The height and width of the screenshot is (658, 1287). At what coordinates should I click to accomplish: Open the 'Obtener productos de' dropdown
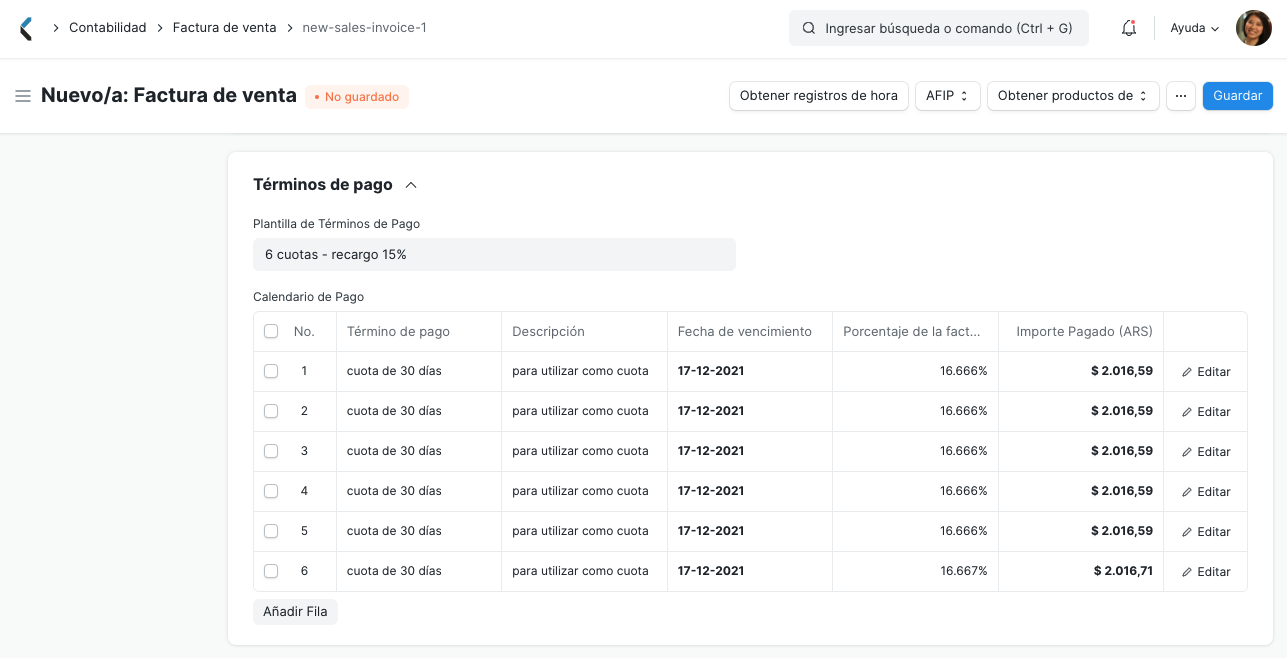(x=1072, y=95)
